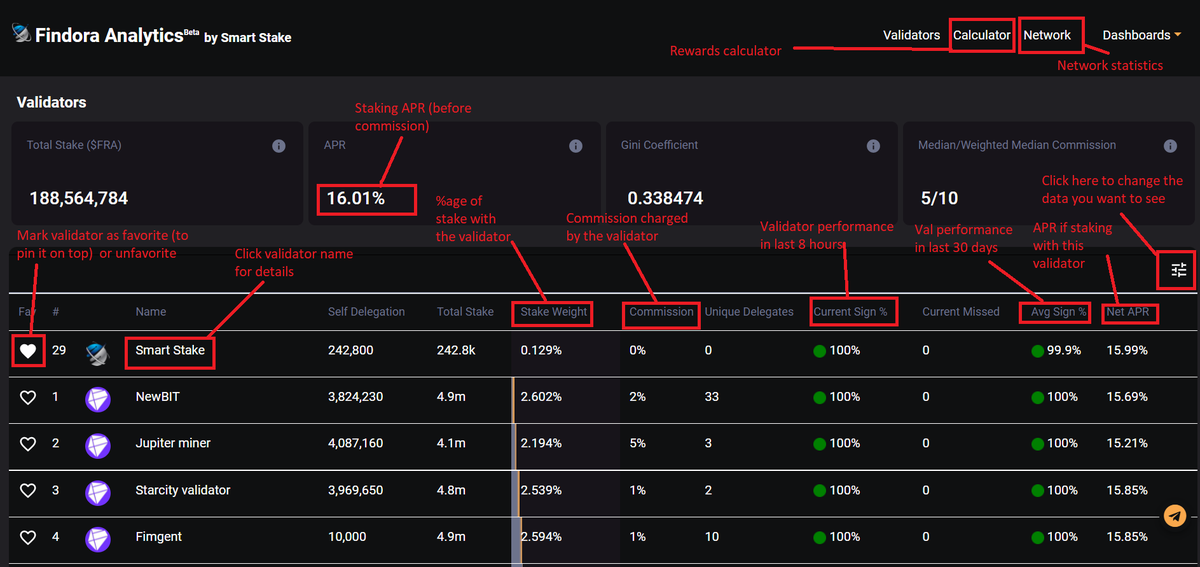Open info icon on APR card

click(x=576, y=146)
